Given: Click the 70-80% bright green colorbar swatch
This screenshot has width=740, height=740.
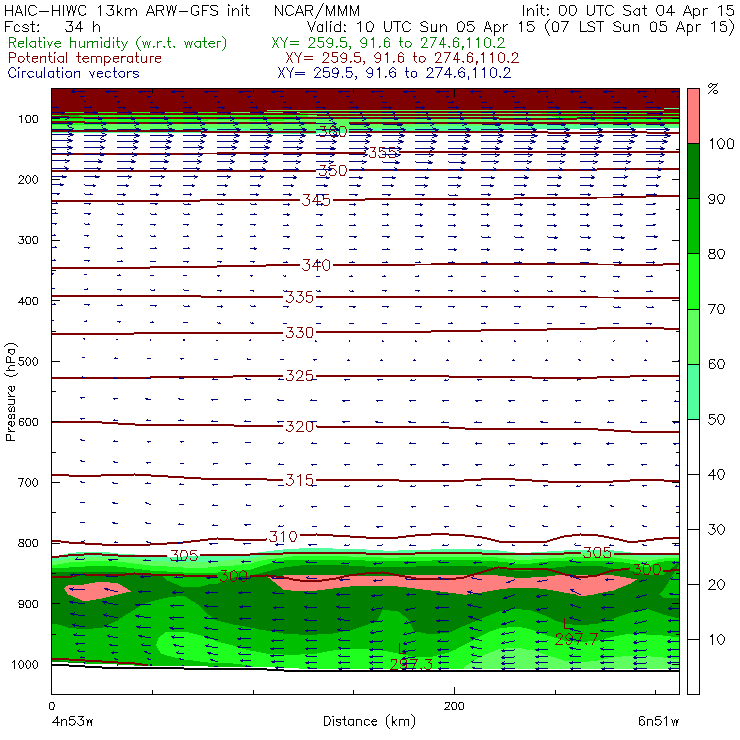Looking at the screenshot, I should 693,281.
